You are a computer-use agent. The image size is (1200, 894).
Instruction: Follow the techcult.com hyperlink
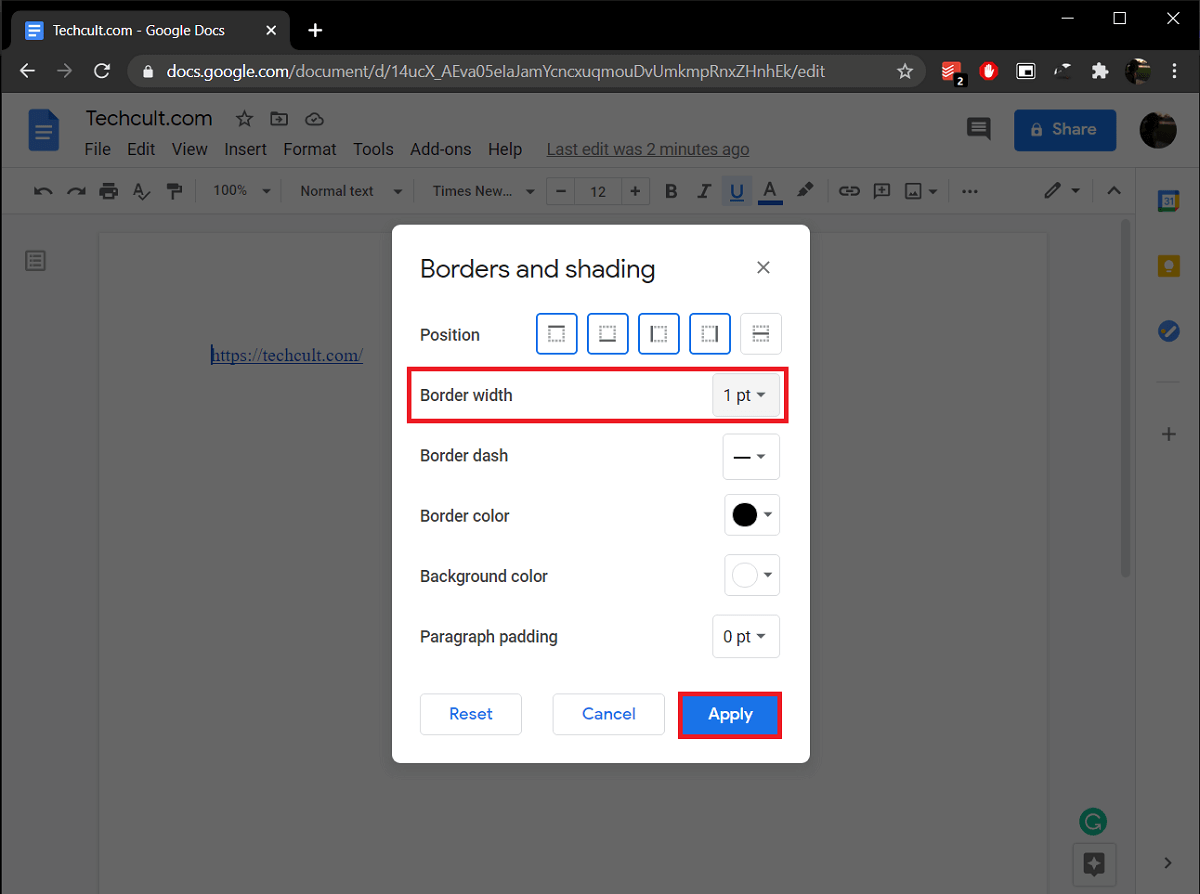[287, 355]
